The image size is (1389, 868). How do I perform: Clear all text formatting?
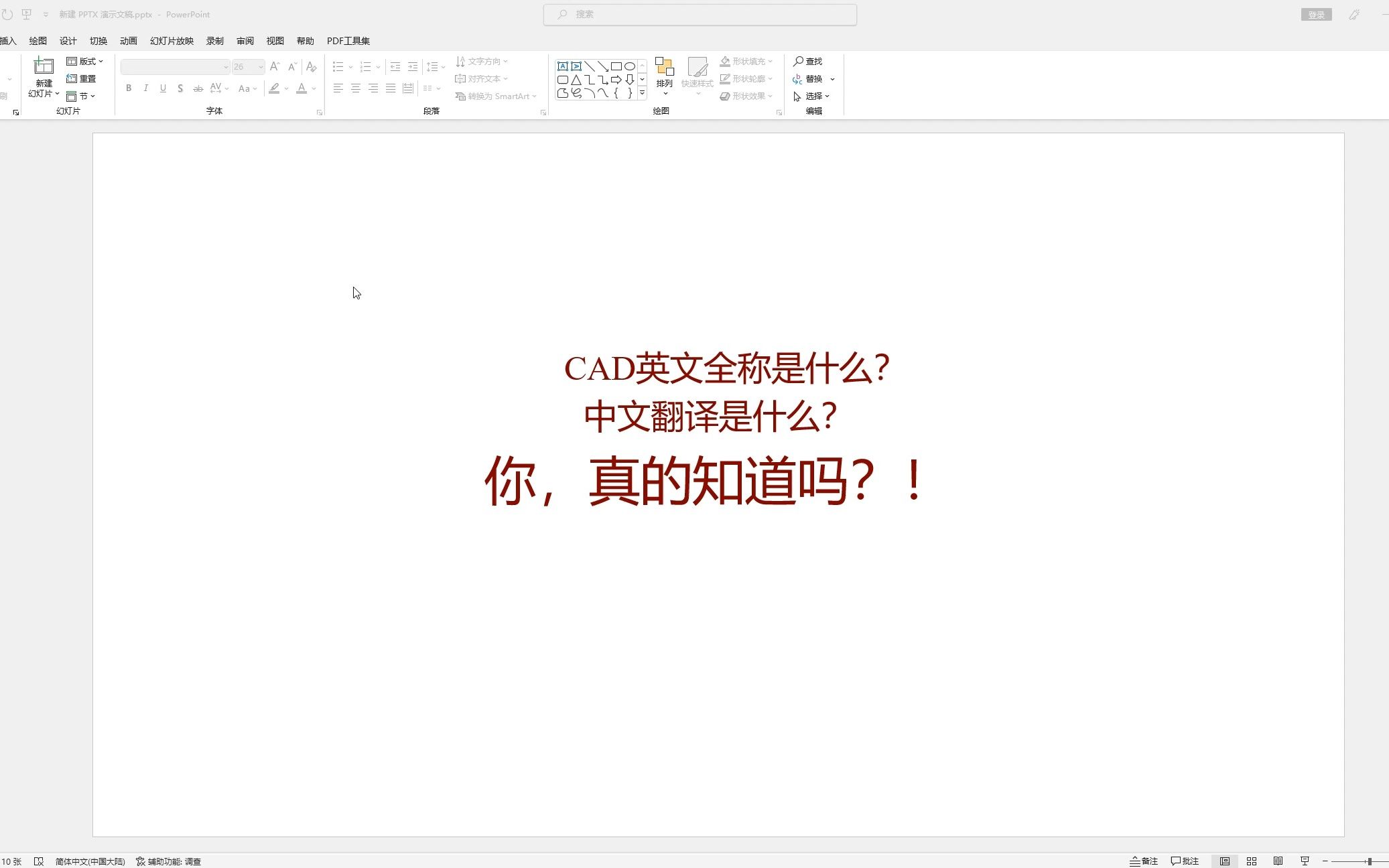tap(311, 66)
